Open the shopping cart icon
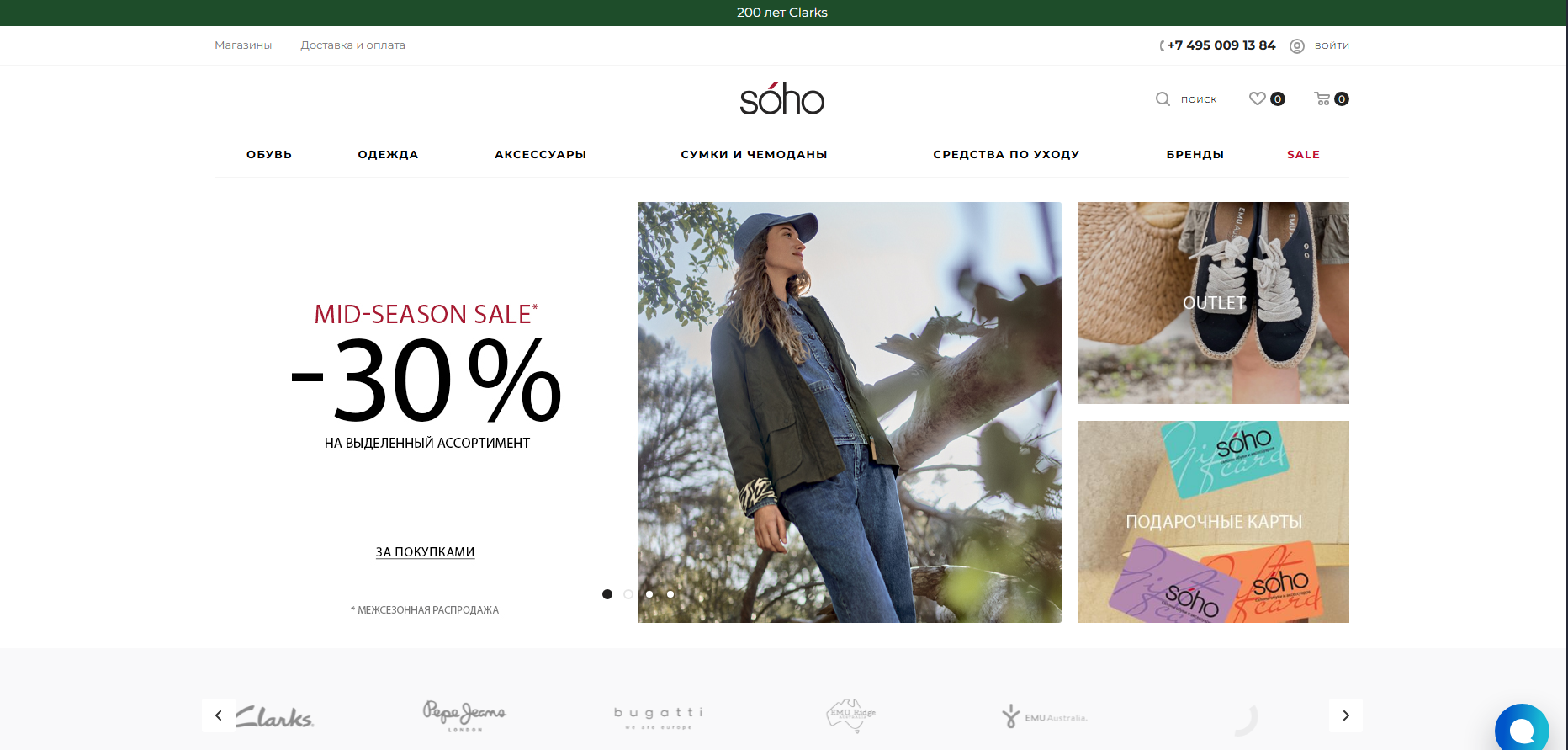Viewport: 1568px width, 750px height. click(1322, 98)
